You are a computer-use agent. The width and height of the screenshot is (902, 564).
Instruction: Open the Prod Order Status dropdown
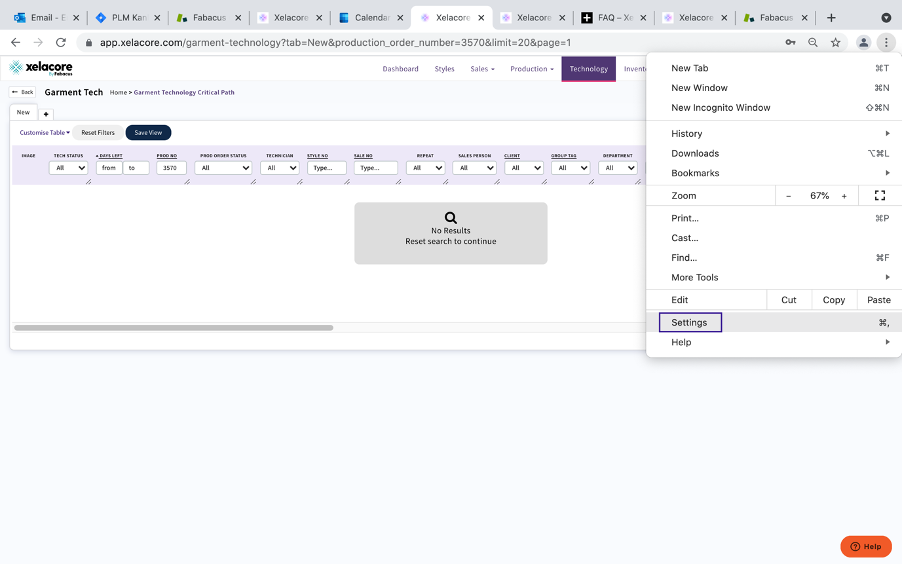click(225, 168)
